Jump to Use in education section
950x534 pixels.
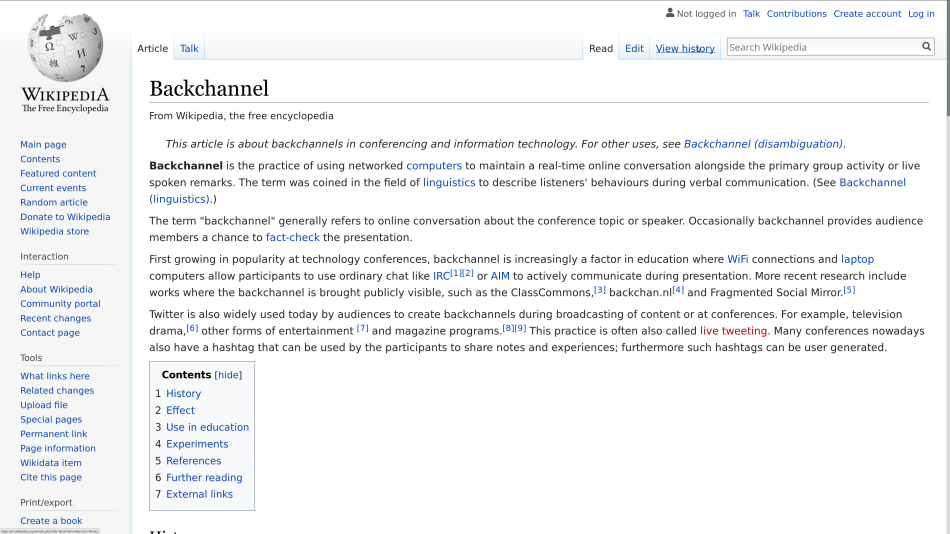pyautogui.click(x=207, y=427)
